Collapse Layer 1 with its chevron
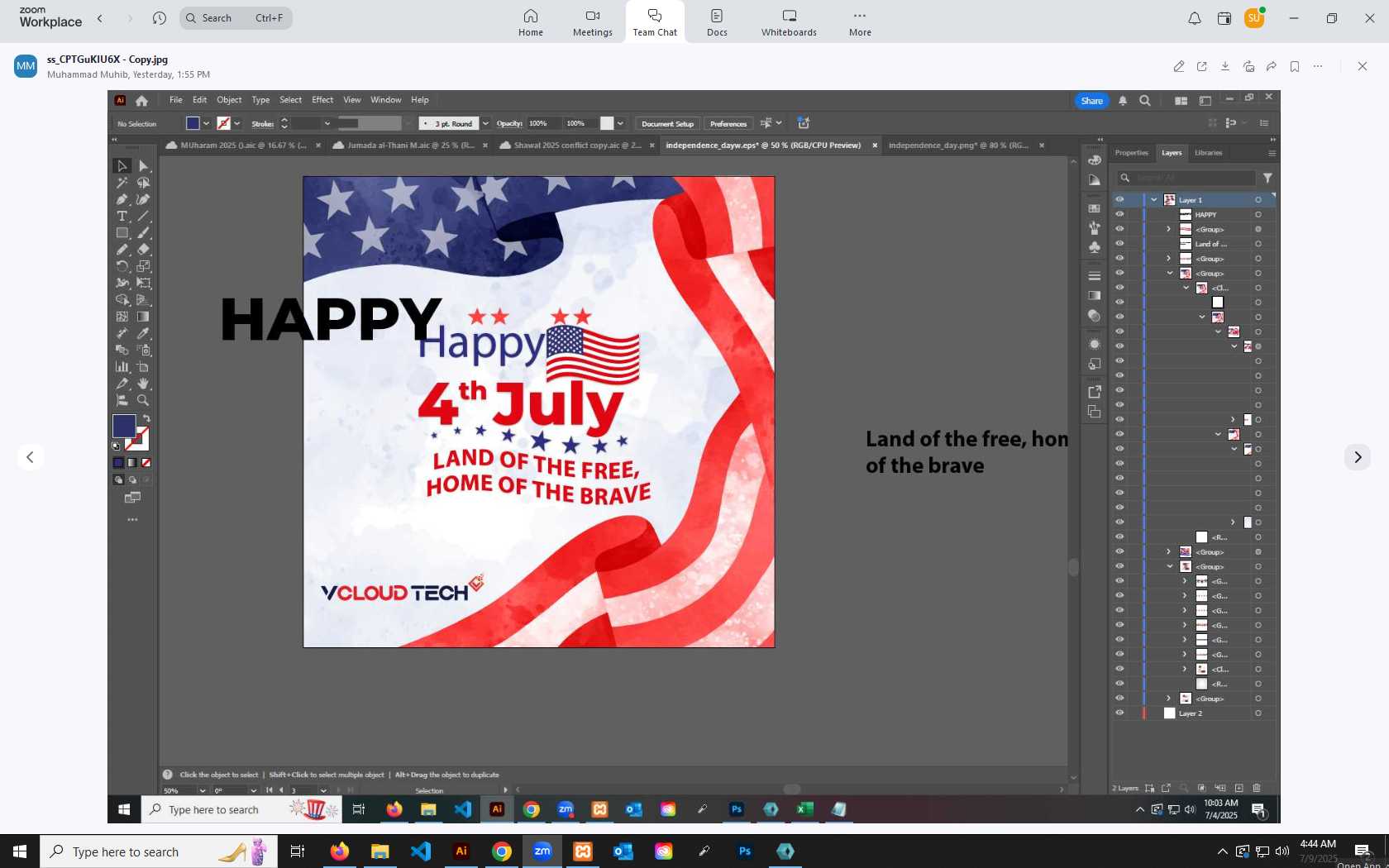 pos(1154,200)
